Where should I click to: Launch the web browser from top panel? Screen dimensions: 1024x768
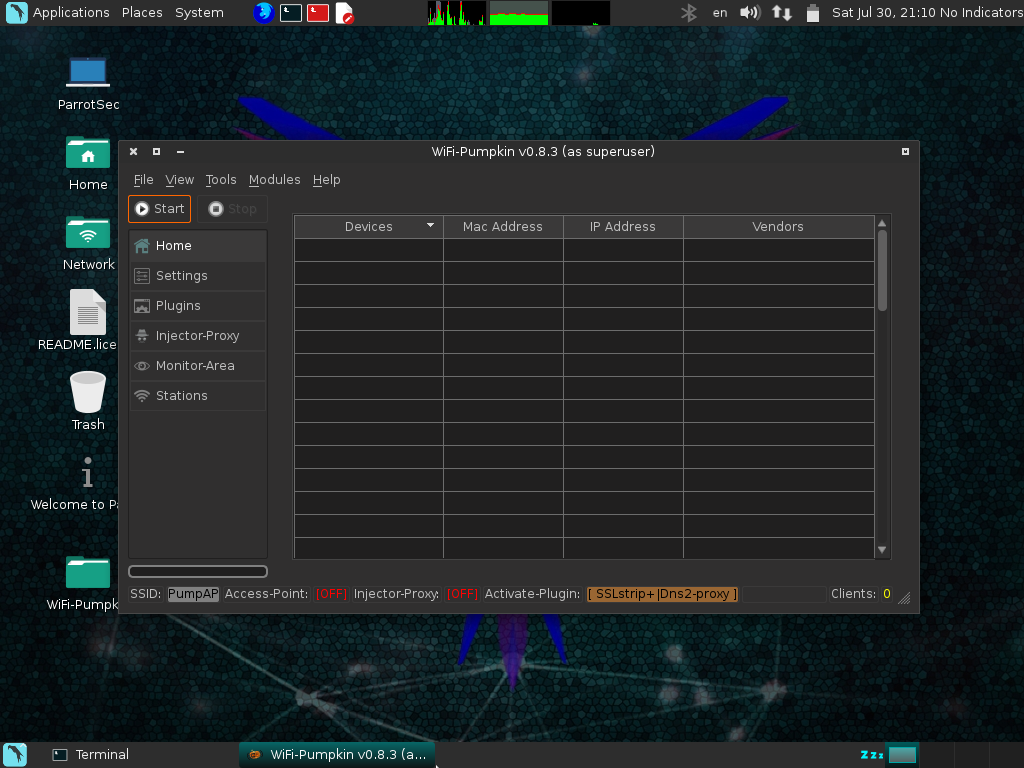click(263, 12)
